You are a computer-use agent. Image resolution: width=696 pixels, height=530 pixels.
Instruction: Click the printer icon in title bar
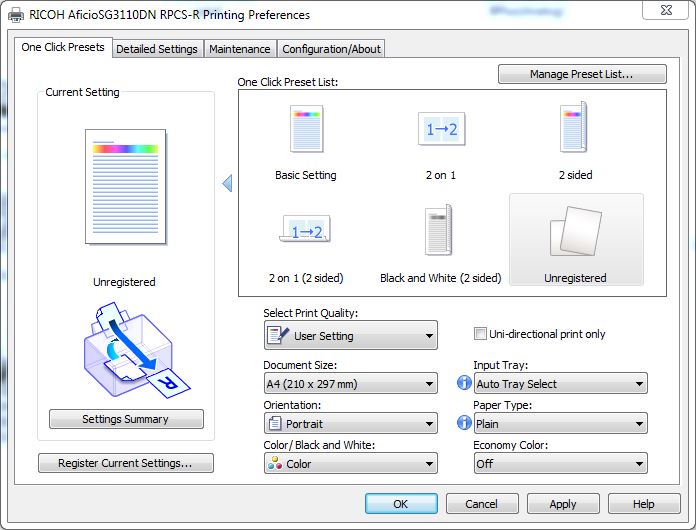click(x=16, y=15)
